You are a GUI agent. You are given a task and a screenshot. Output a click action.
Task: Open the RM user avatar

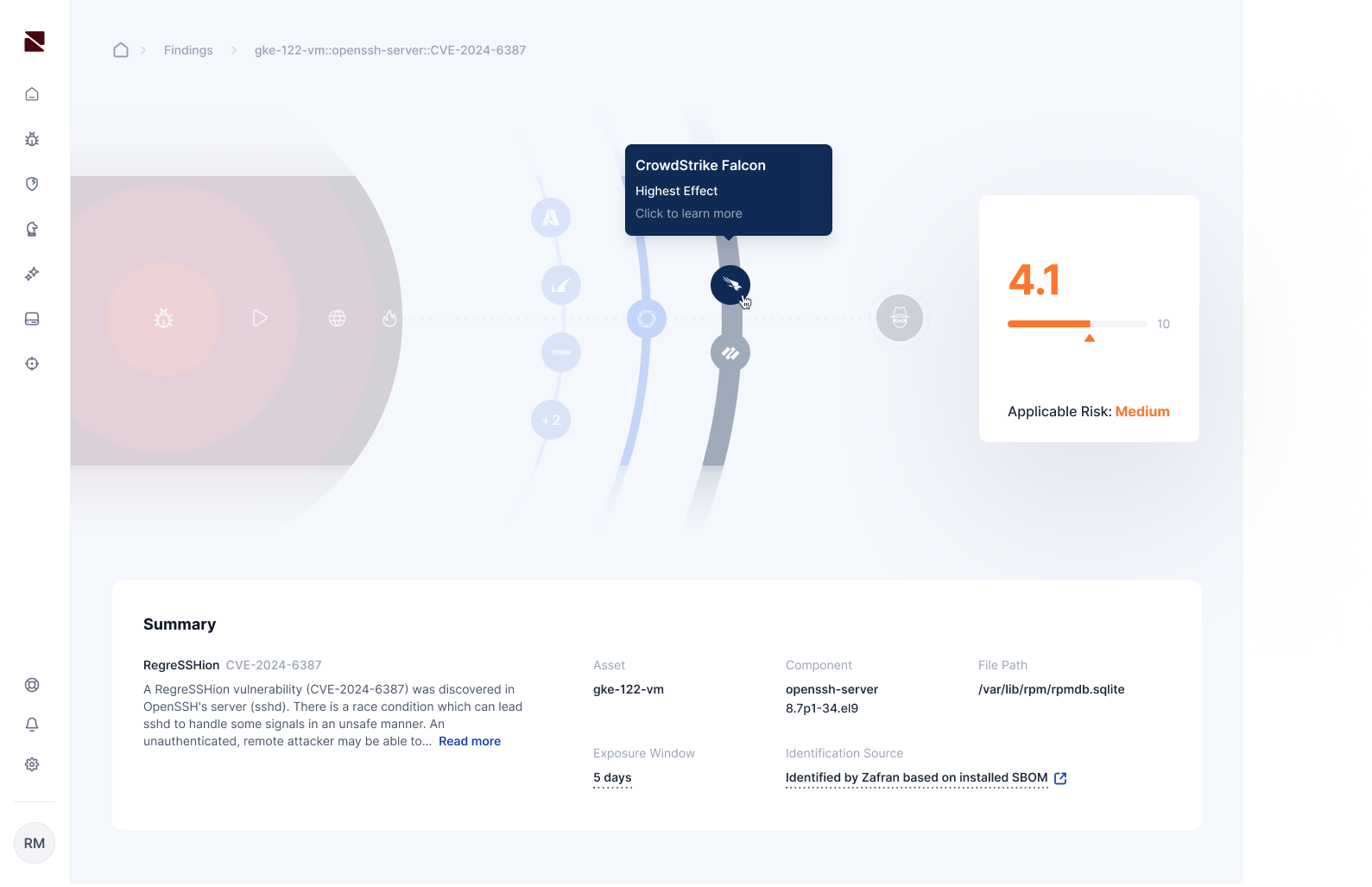click(x=35, y=843)
